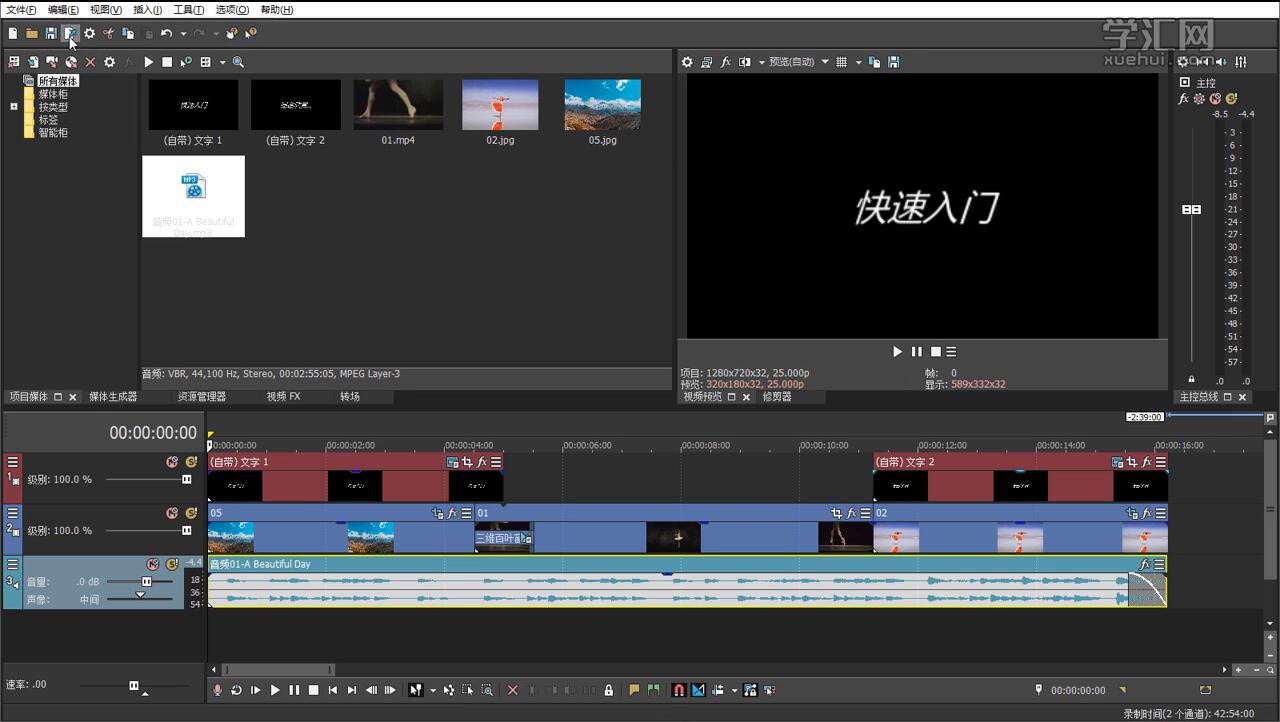This screenshot has width=1280, height=722.
Task: Click the split screen view icon in the preview
Action: [x=744, y=62]
